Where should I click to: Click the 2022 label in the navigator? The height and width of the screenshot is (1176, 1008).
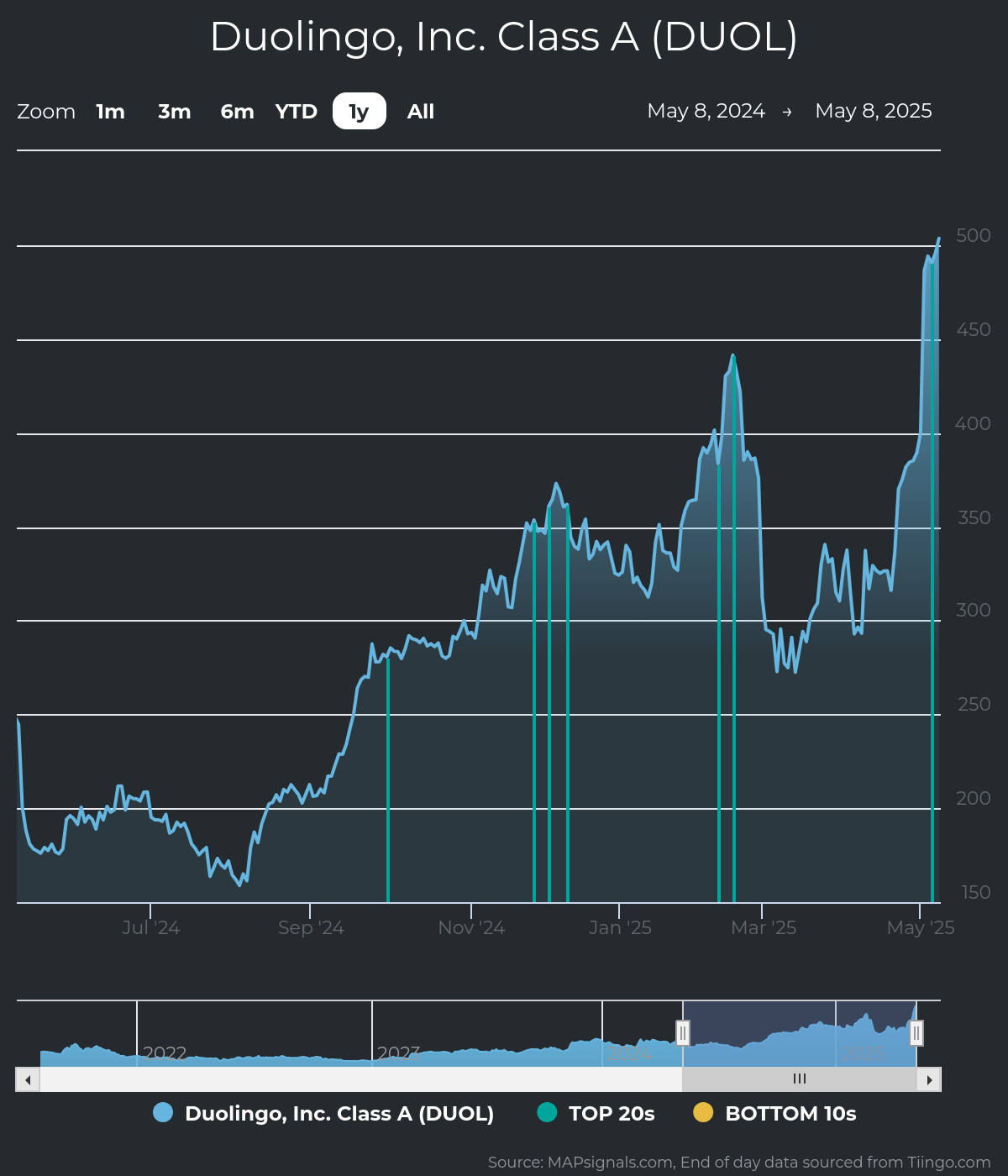(x=165, y=1053)
